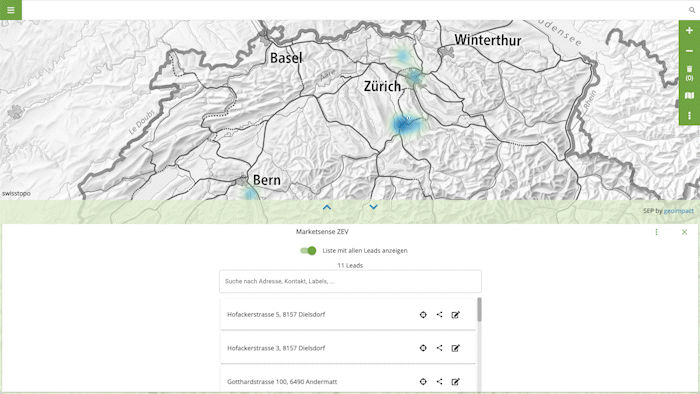This screenshot has width=700, height=394.
Task: Edit the Hofackerstrasse 3 lead
Action: [x=455, y=348]
